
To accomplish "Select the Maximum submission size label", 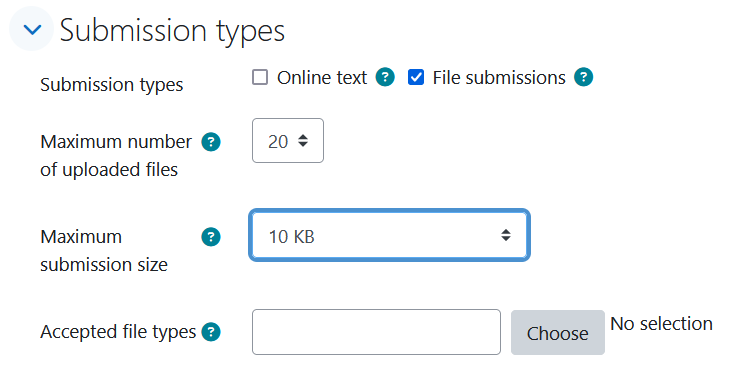I will click(x=104, y=251).
